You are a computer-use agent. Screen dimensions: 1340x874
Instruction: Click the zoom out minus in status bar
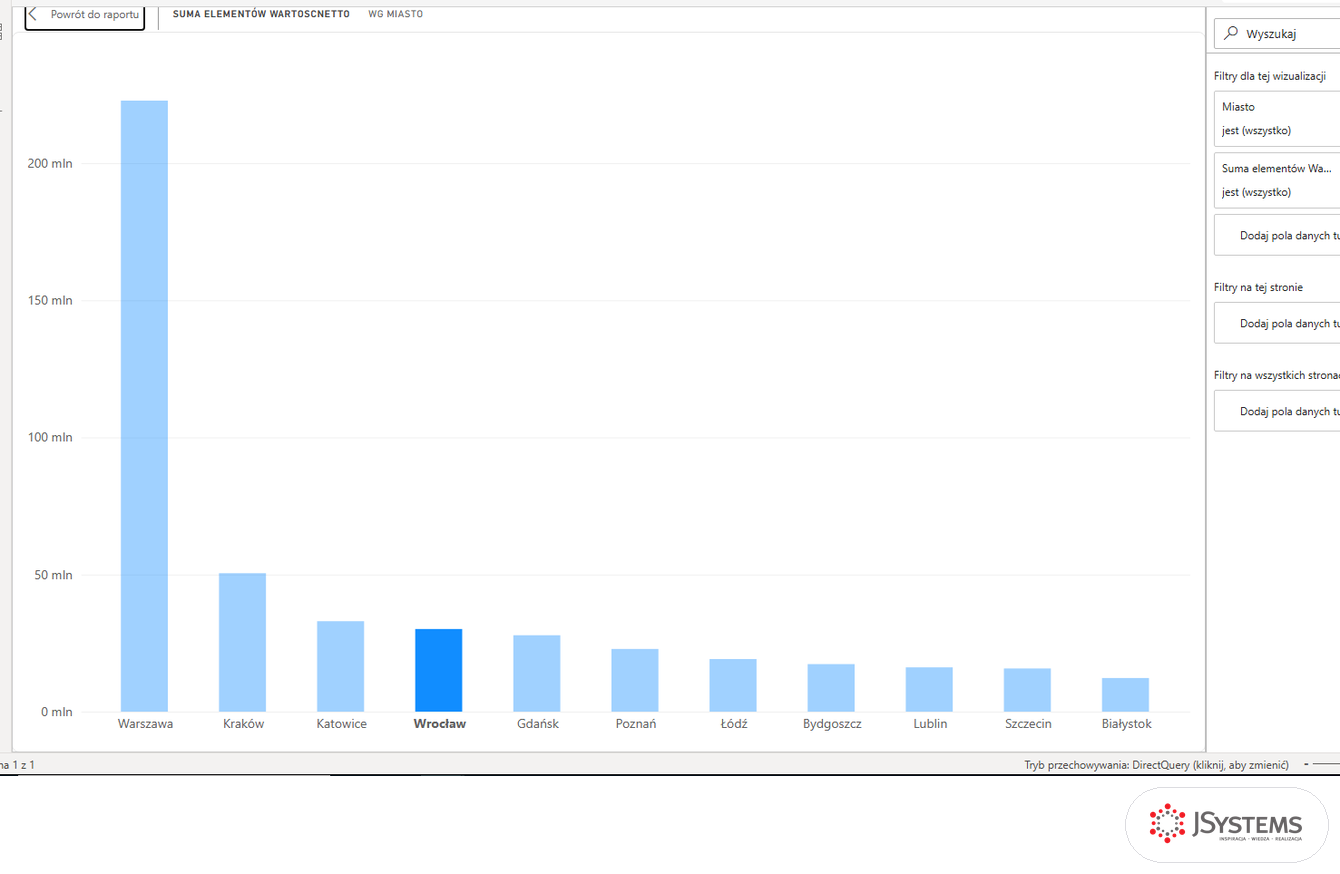tap(1305, 765)
